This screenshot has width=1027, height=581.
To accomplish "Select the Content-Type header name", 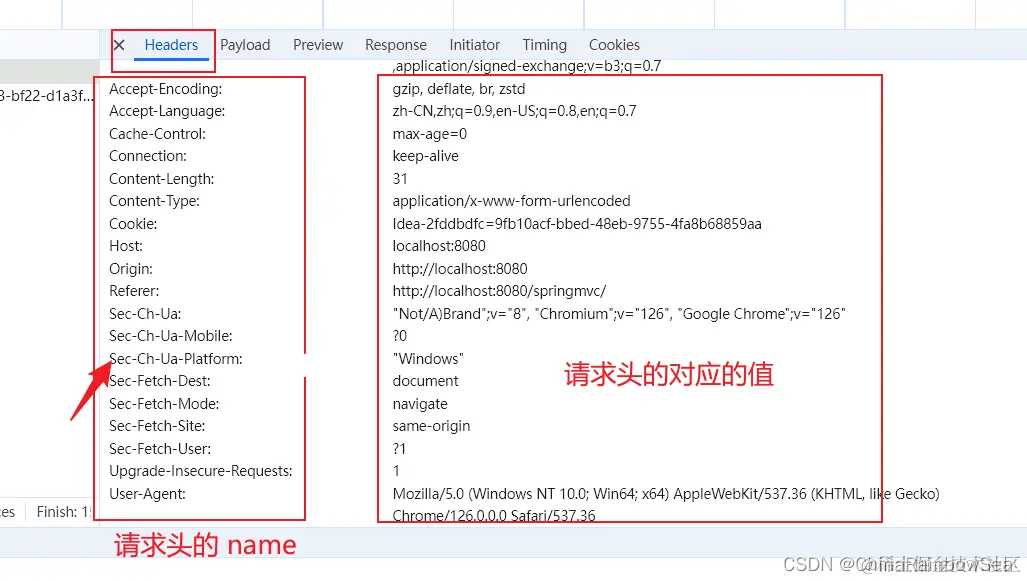I will click(x=155, y=201).
